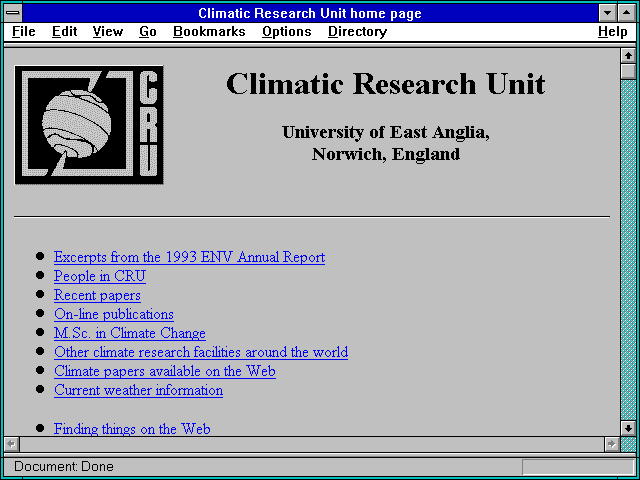
Task: Open the Bookmarks menu
Action: 209,32
